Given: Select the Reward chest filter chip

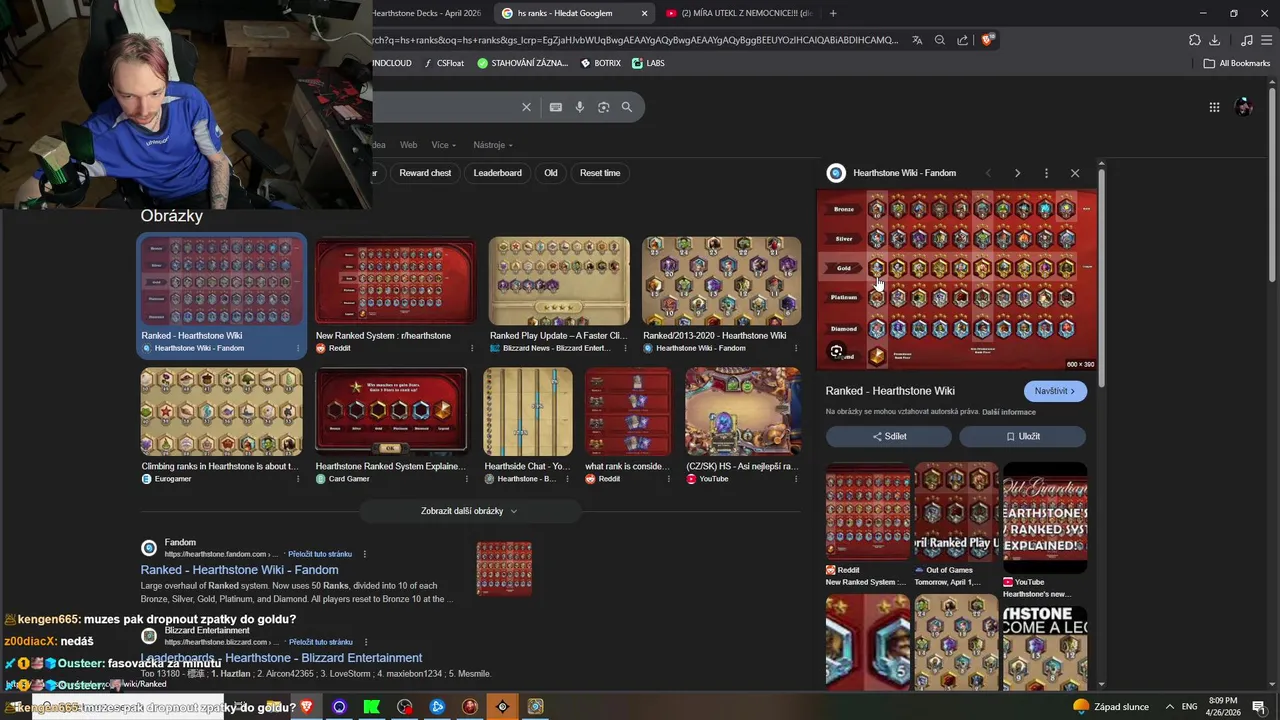Looking at the screenshot, I should 425,173.
